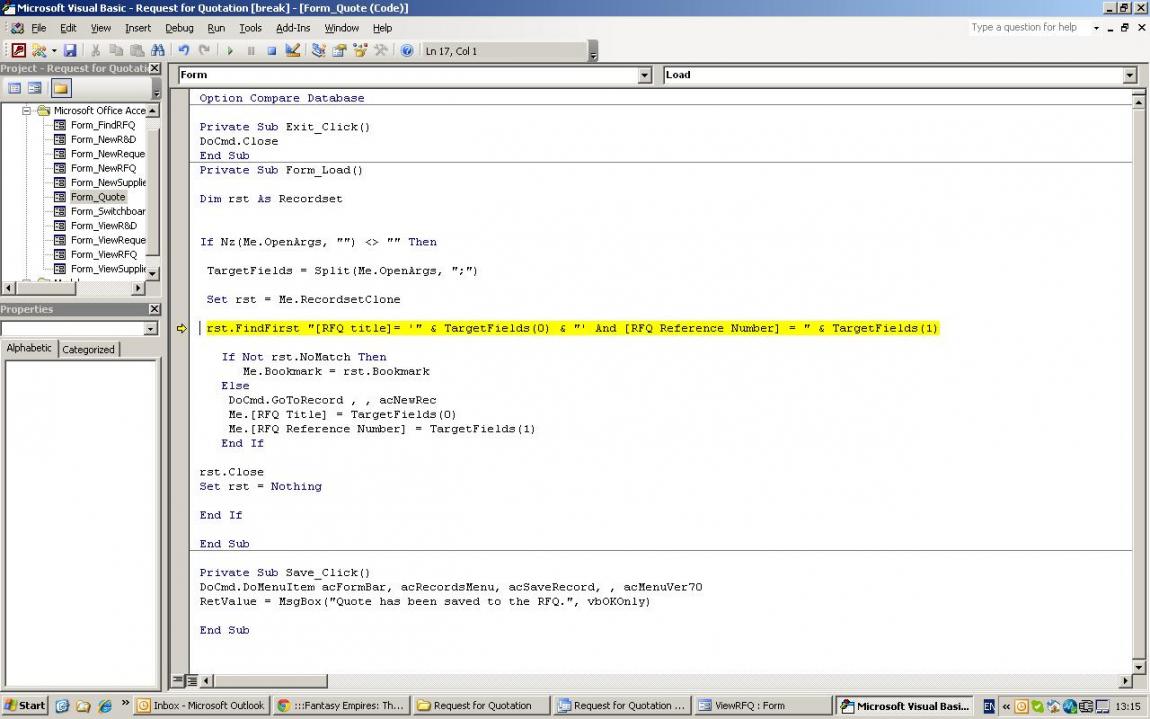Click the Break pause icon

(x=251, y=51)
